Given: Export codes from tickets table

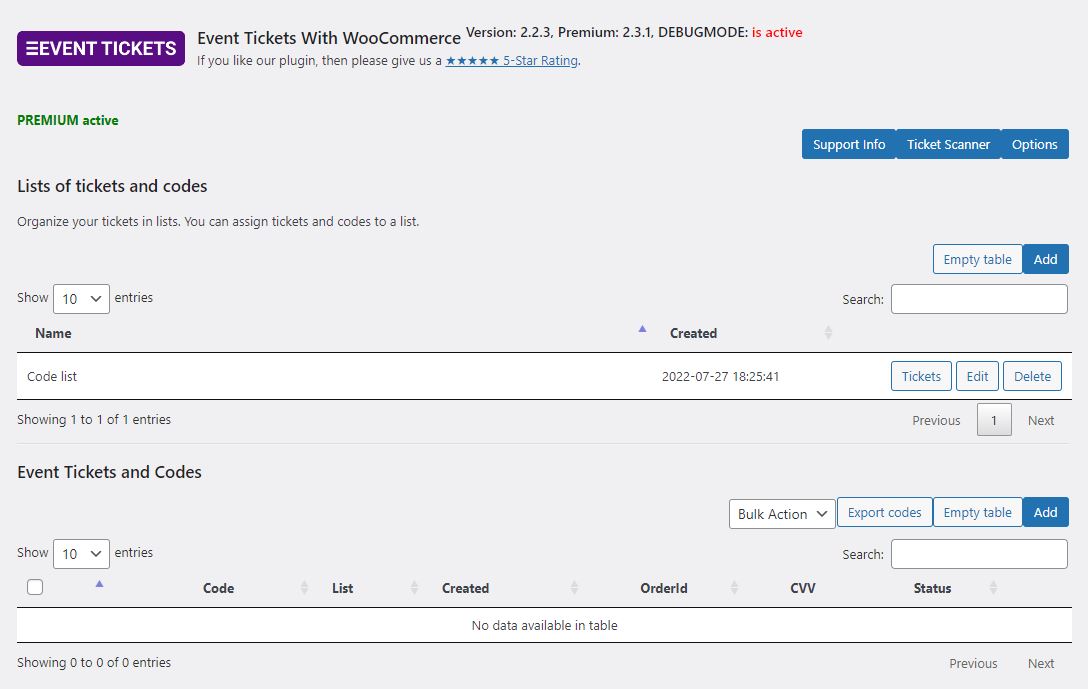Looking at the screenshot, I should 884,512.
